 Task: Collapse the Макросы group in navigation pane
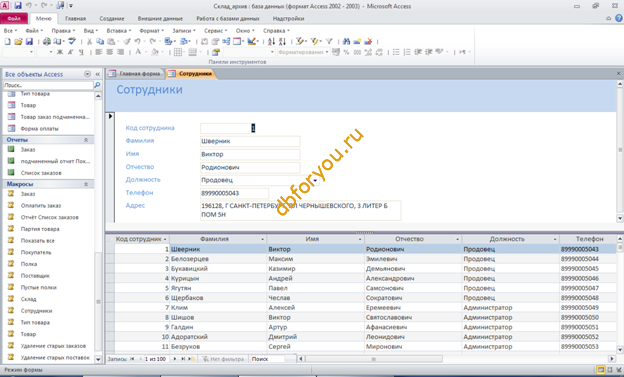point(86,184)
